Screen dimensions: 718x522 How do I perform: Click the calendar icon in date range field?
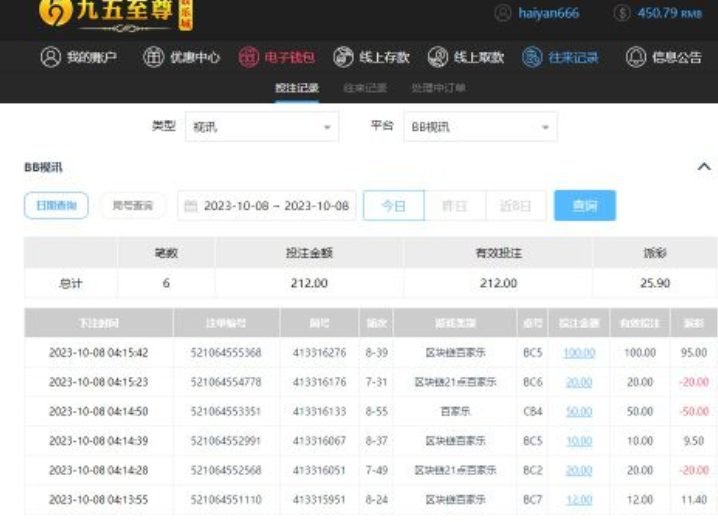tap(190, 206)
